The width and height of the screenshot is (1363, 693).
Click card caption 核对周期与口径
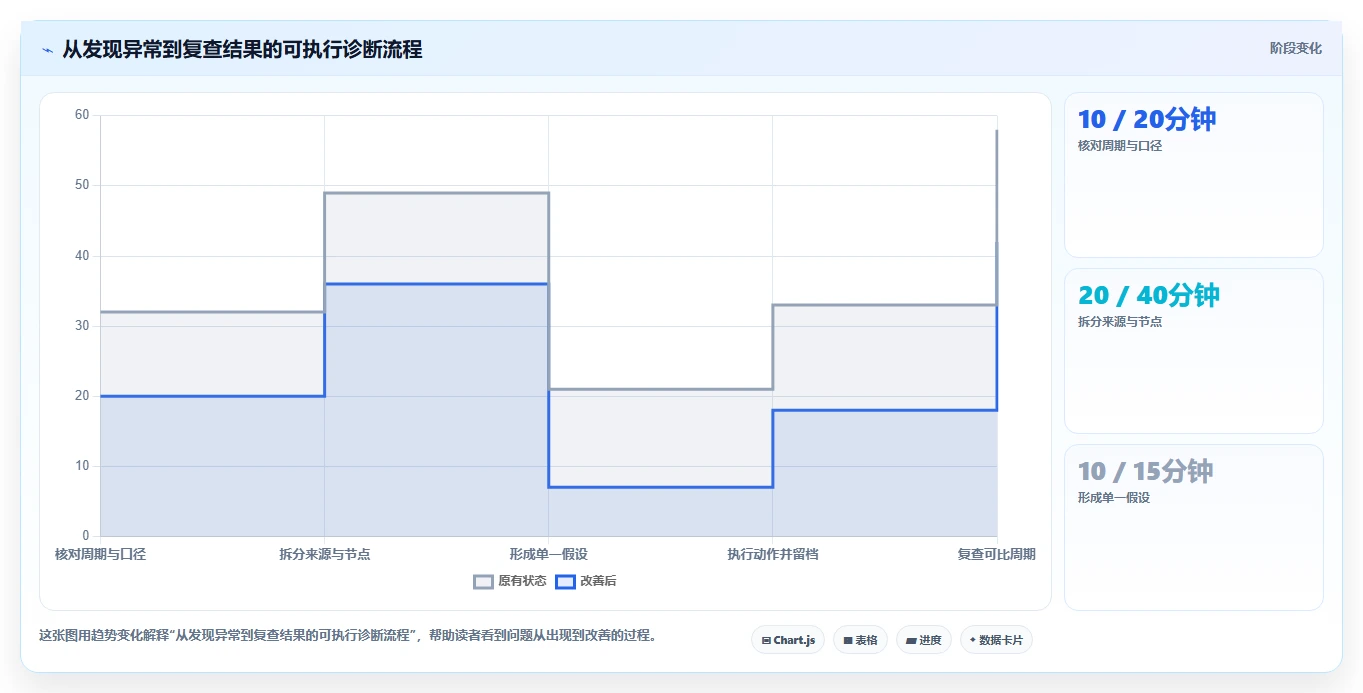point(1120,146)
